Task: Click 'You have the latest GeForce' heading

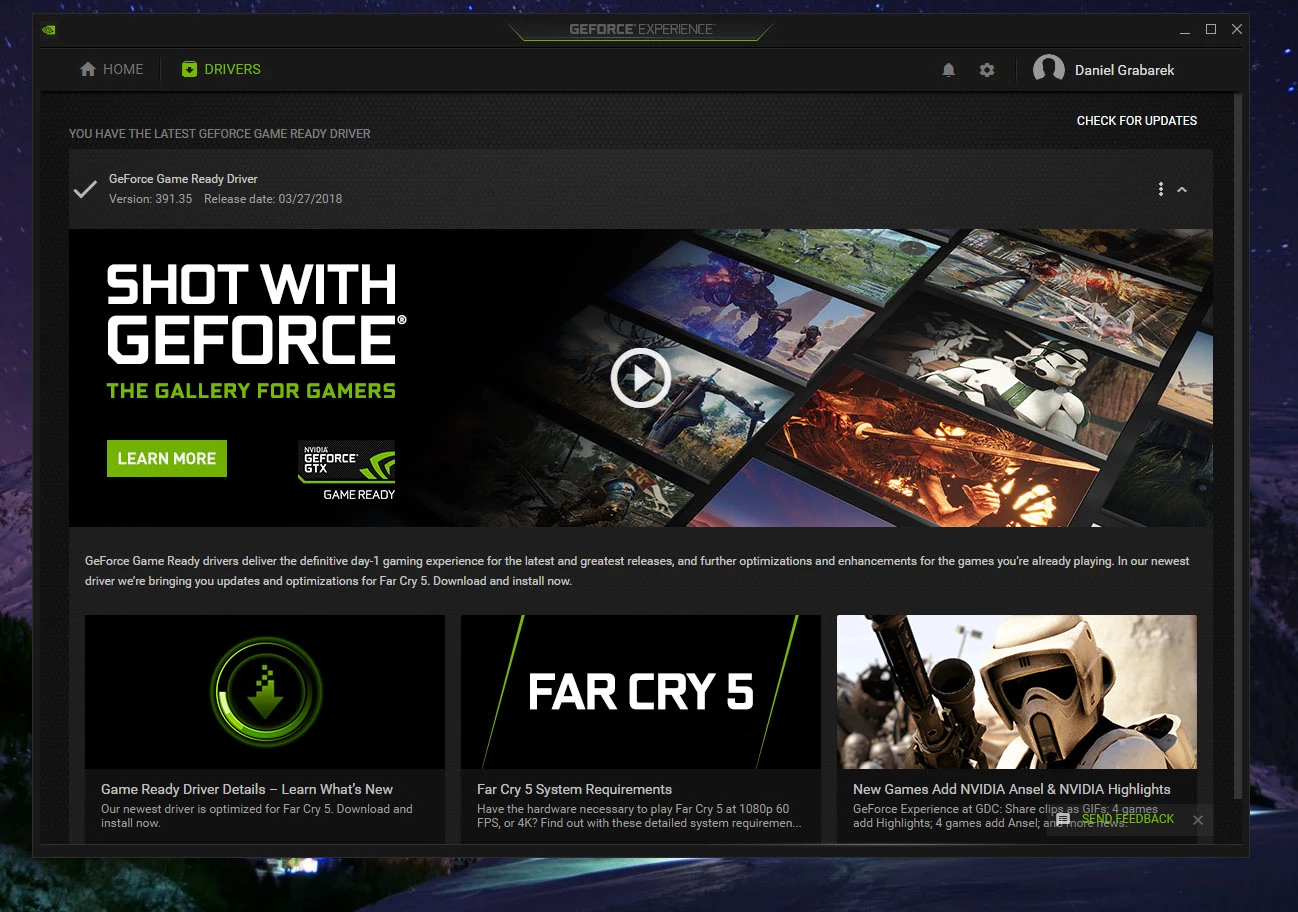Action: [x=219, y=133]
